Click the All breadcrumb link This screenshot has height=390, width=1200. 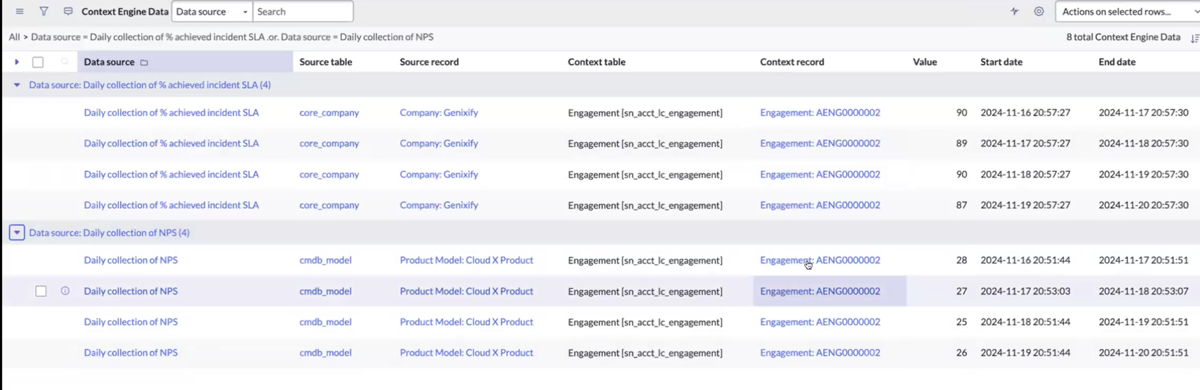[x=14, y=37]
